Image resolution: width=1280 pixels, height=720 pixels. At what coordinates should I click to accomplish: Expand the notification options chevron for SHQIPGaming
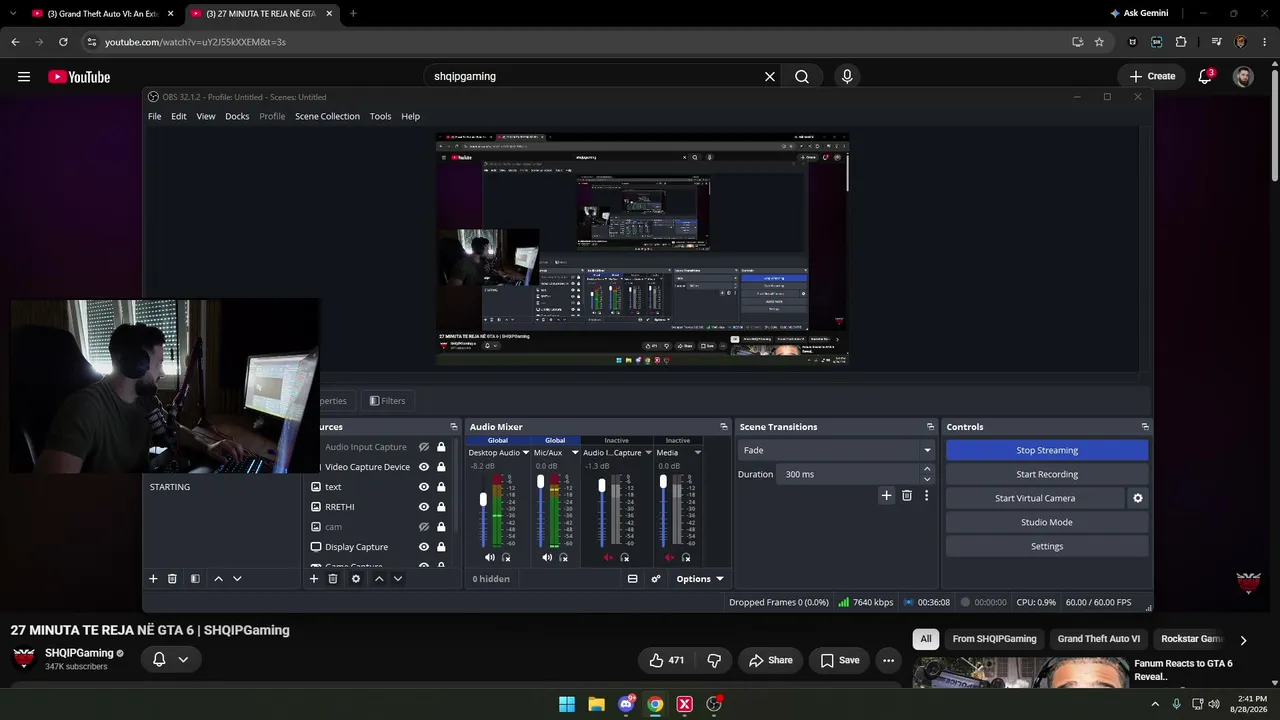pyautogui.click(x=183, y=660)
